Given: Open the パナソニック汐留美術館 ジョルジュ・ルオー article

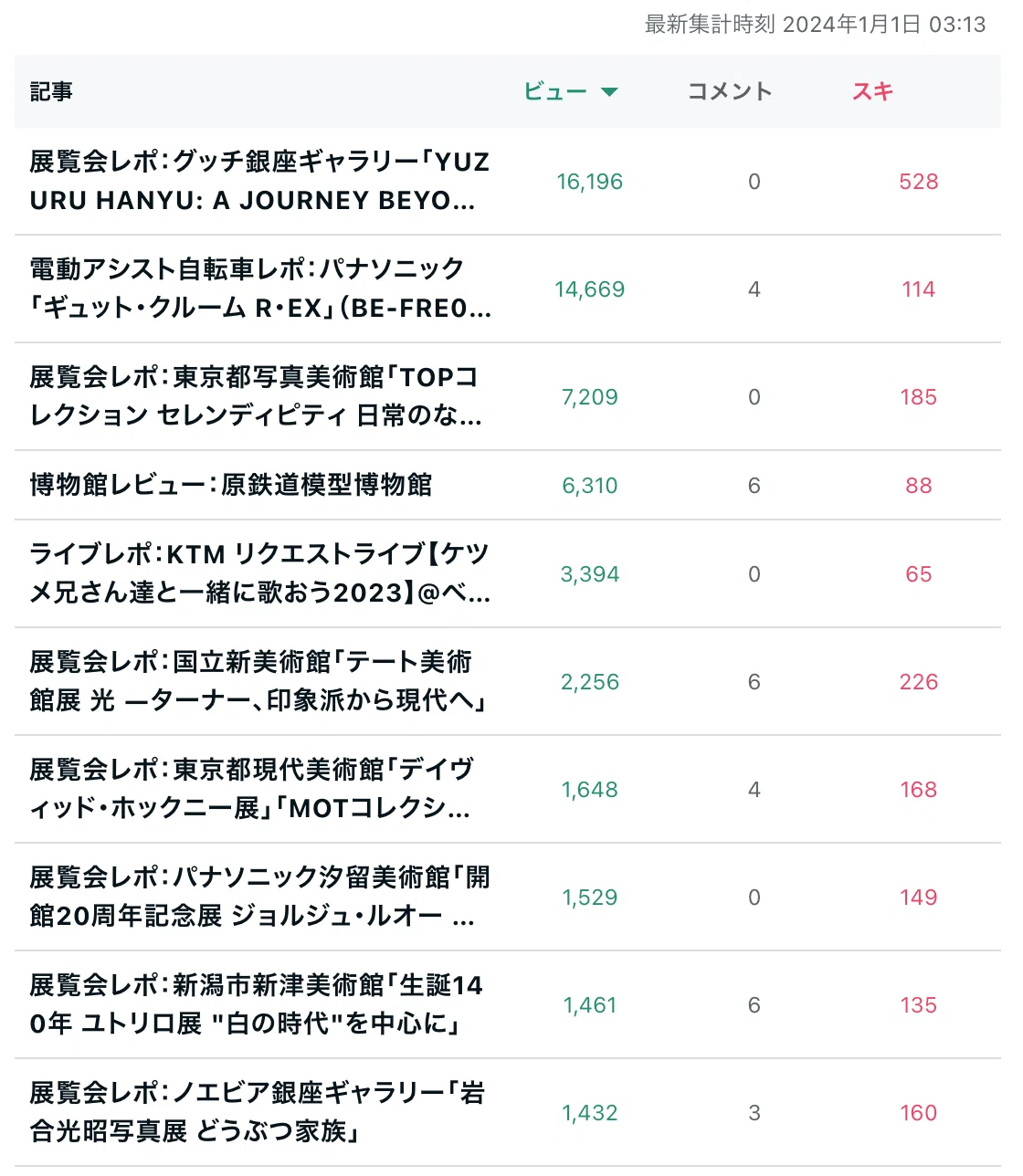Looking at the screenshot, I should point(260,897).
